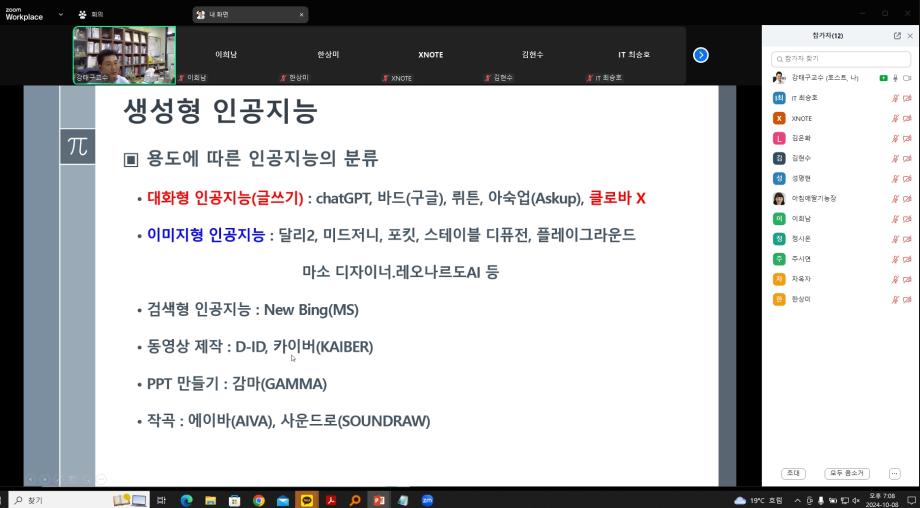Click slide text 대화형 인공지능(글쓰기)
Viewport: 920px width, 508px height.
[225, 198]
